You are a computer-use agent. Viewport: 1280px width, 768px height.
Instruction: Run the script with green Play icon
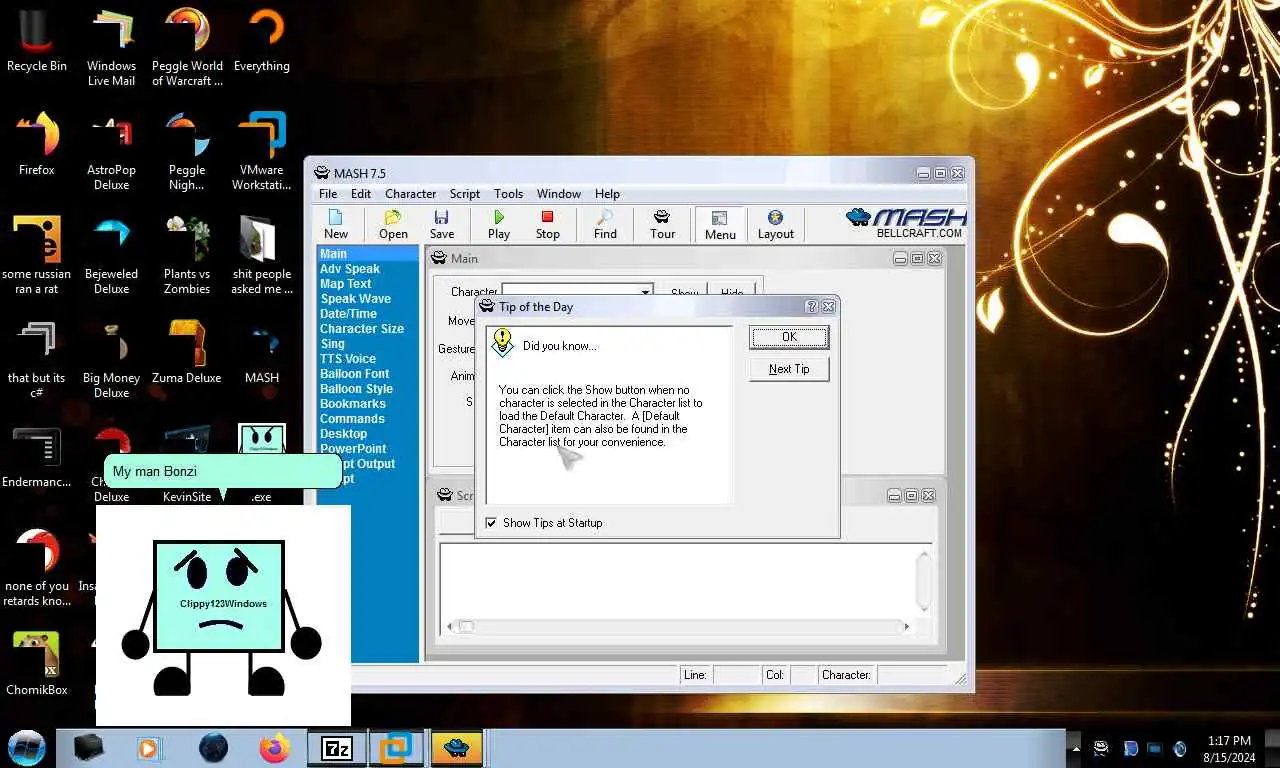(498, 224)
